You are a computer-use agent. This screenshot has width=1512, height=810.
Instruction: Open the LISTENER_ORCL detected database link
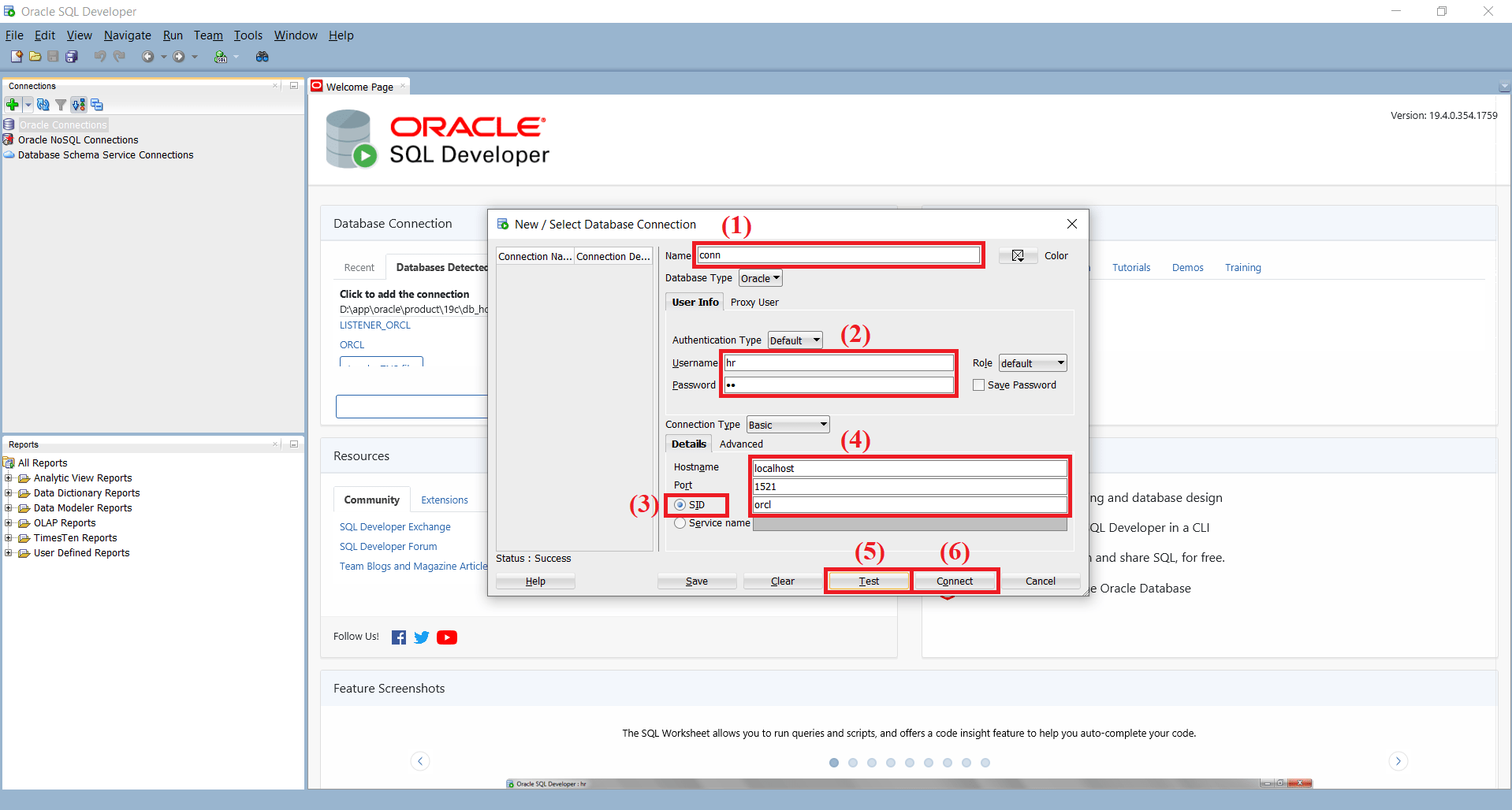[375, 325]
